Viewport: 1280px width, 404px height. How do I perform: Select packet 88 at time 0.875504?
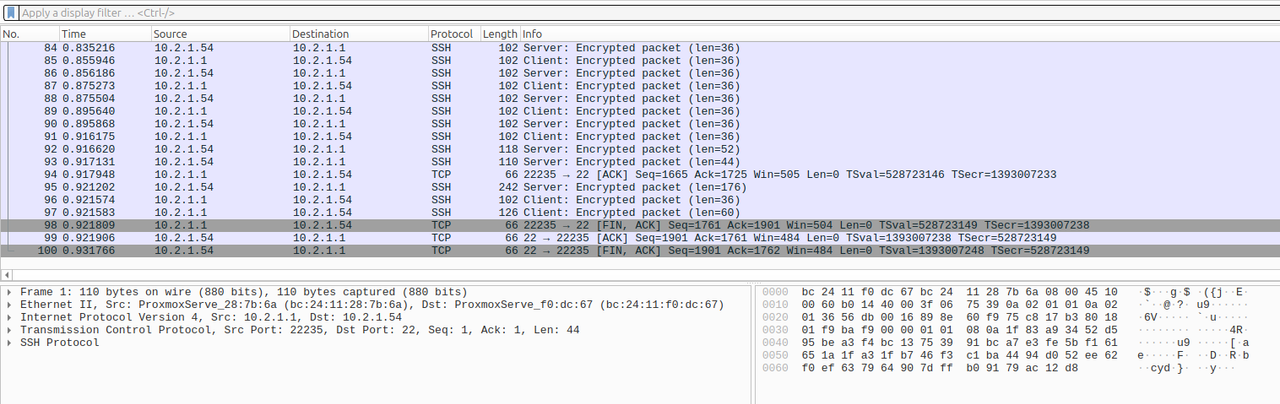pyautogui.click(x=640, y=99)
